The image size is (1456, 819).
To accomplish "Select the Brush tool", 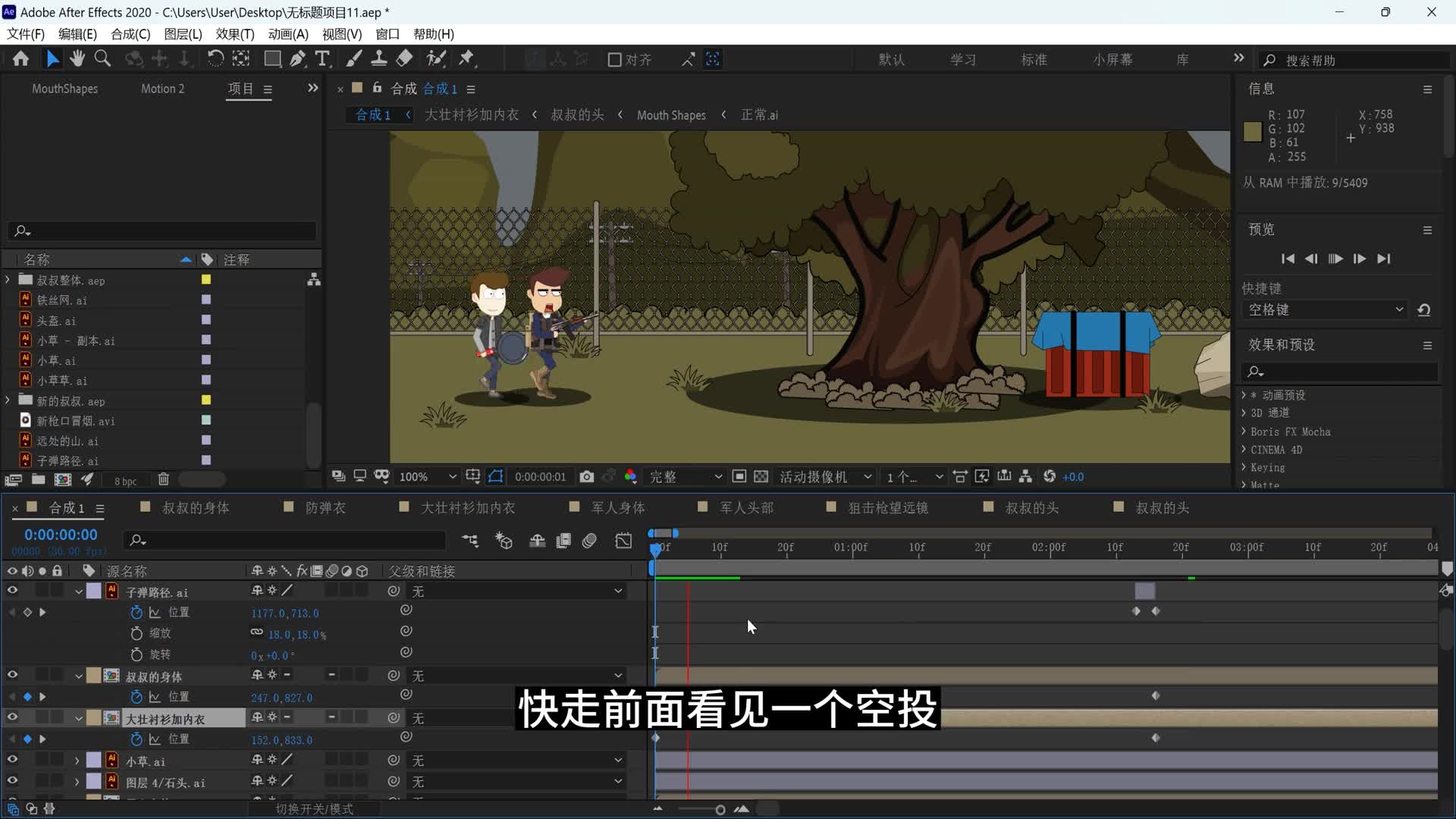I will [354, 59].
